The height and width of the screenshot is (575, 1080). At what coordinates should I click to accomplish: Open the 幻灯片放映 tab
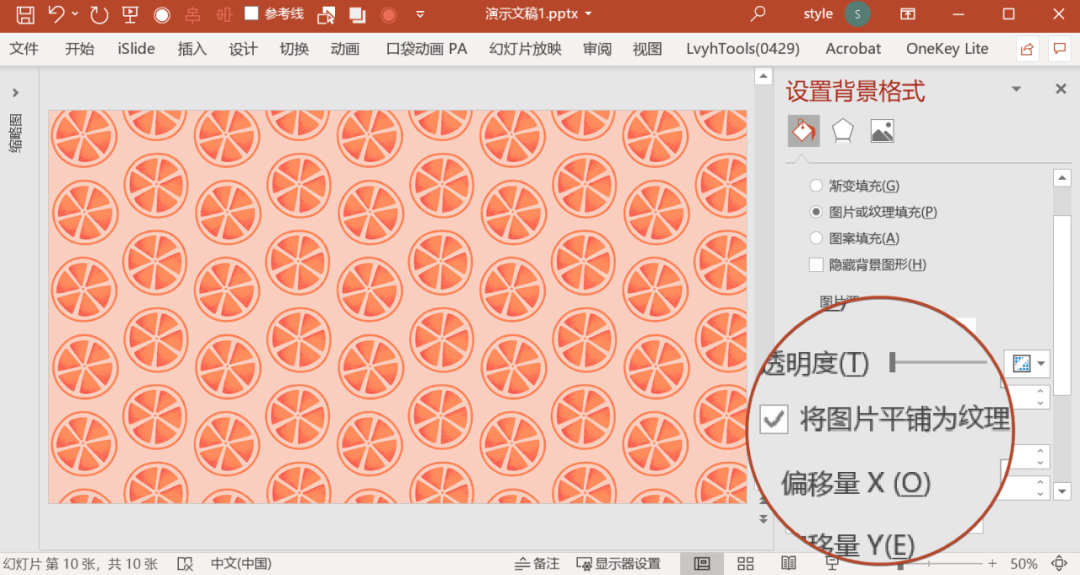(526, 49)
